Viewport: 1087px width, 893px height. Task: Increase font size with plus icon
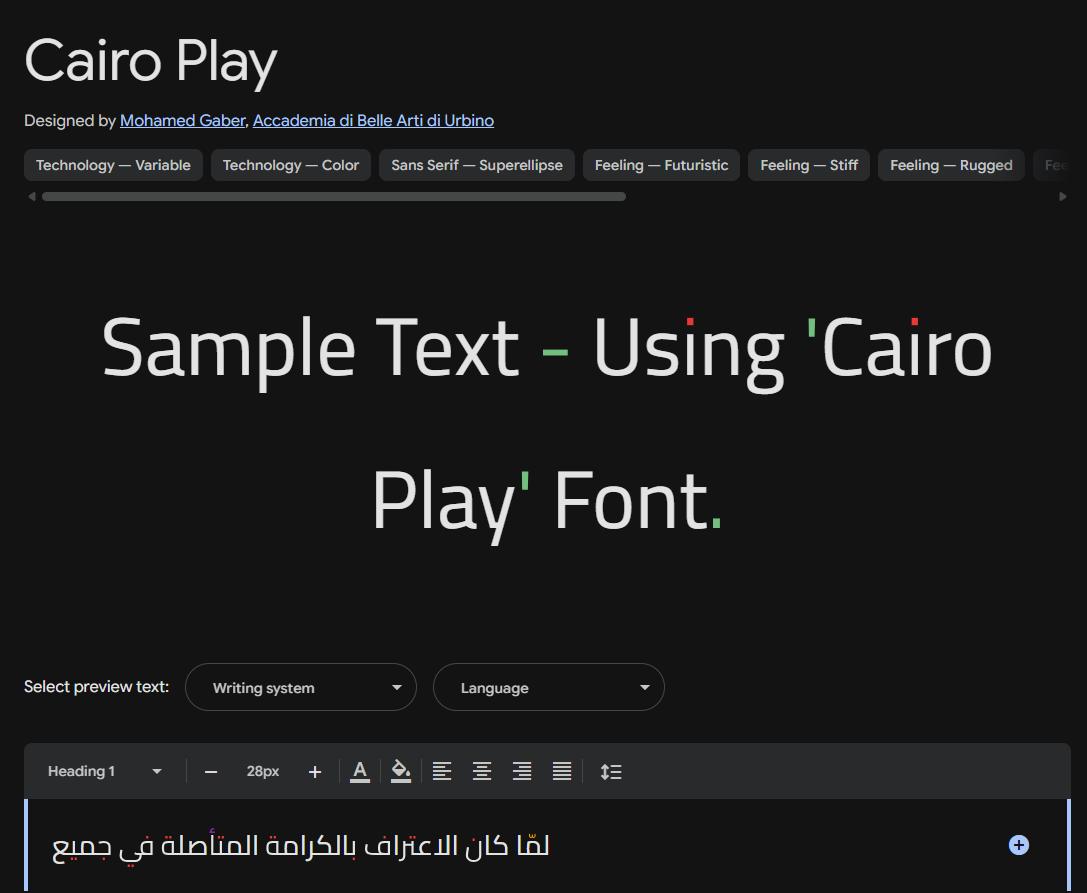pos(315,772)
